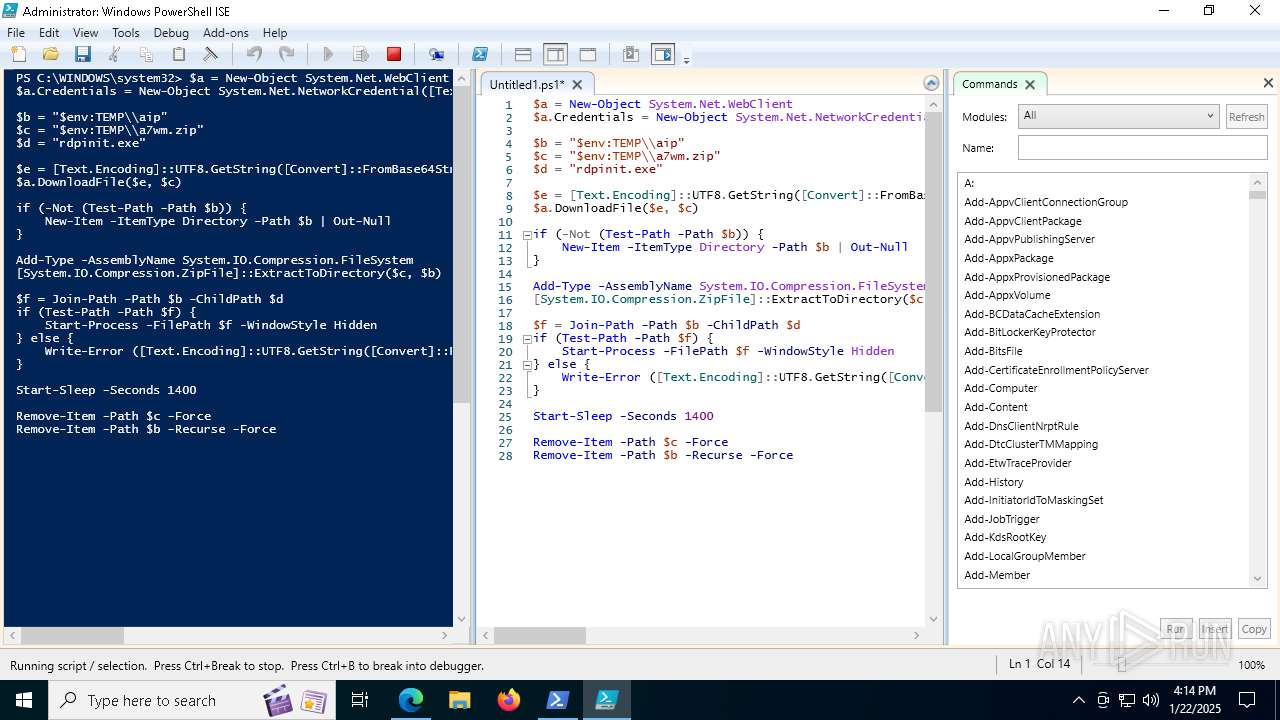Paste from clipboard using toolbar icon

tap(178, 54)
